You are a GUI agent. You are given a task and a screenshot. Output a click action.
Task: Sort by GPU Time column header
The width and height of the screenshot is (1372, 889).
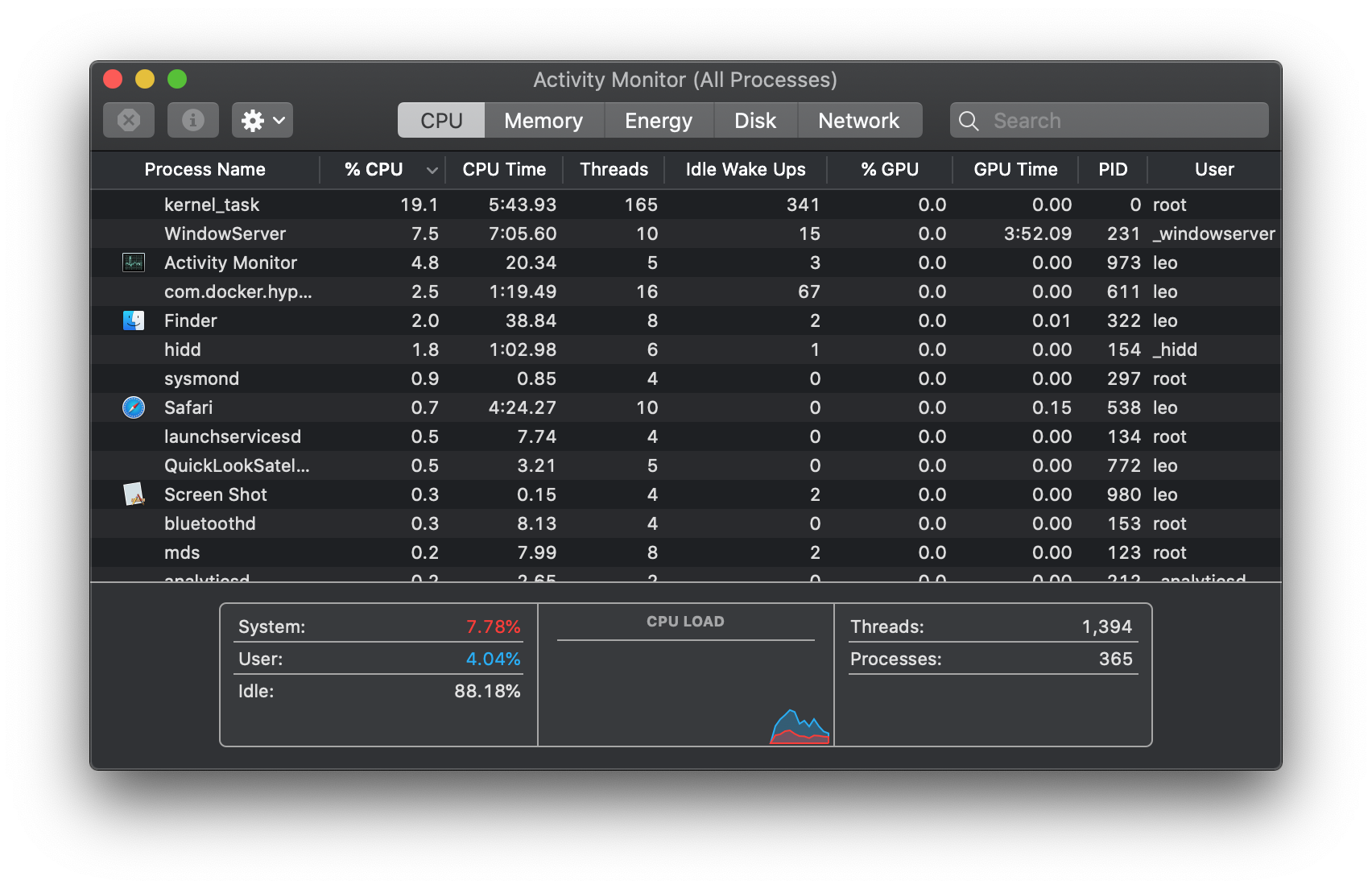click(x=1015, y=169)
